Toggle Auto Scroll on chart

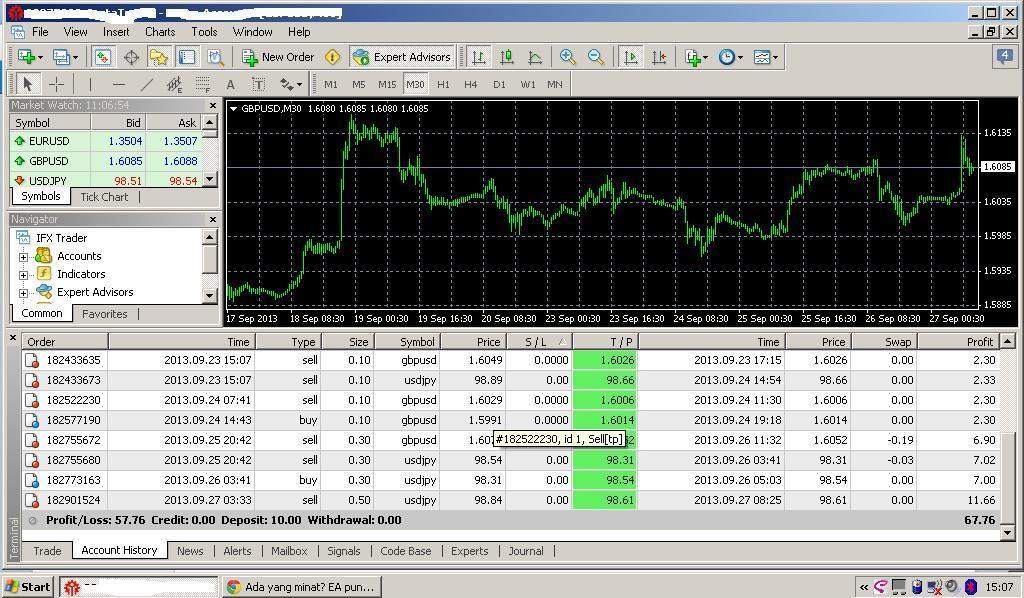point(631,57)
